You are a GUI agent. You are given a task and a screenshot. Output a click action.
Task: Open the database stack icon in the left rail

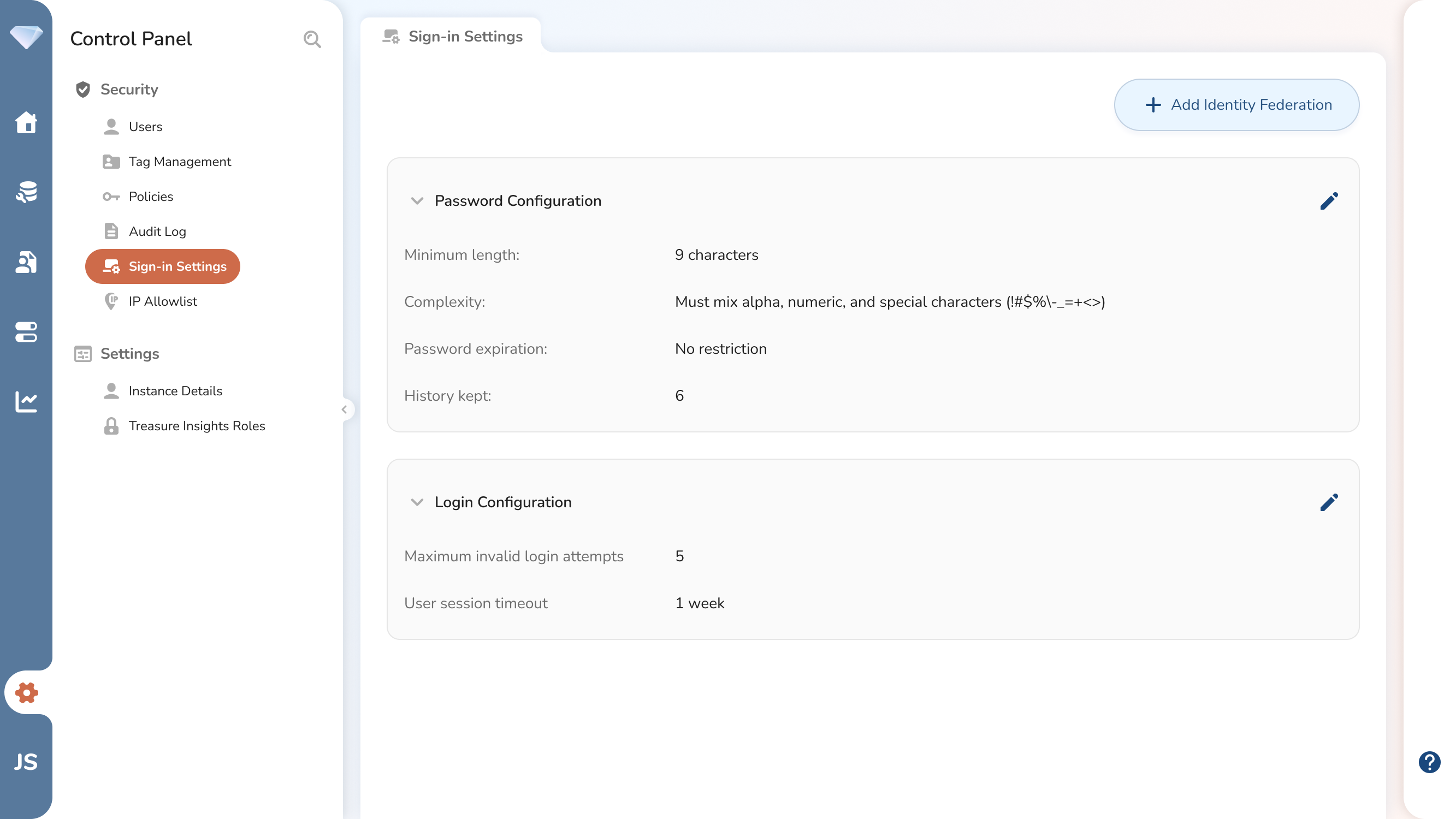[26, 192]
